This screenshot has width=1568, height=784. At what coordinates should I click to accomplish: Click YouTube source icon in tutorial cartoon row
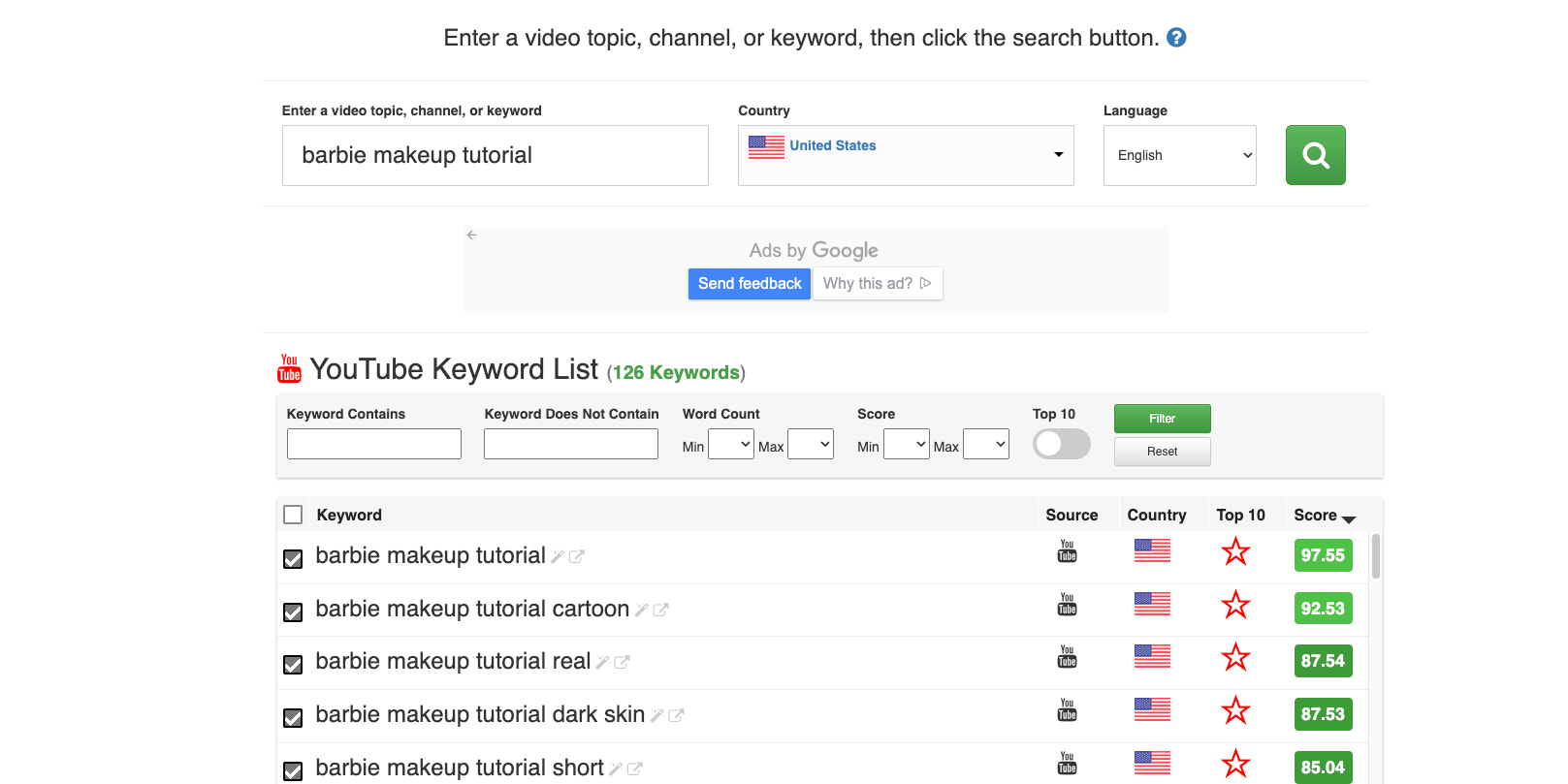click(1067, 605)
